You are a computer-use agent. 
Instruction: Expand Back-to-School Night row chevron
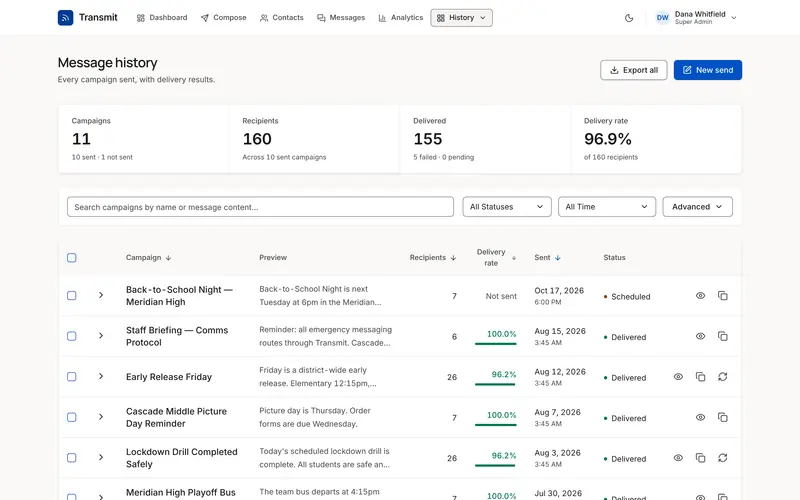101,295
